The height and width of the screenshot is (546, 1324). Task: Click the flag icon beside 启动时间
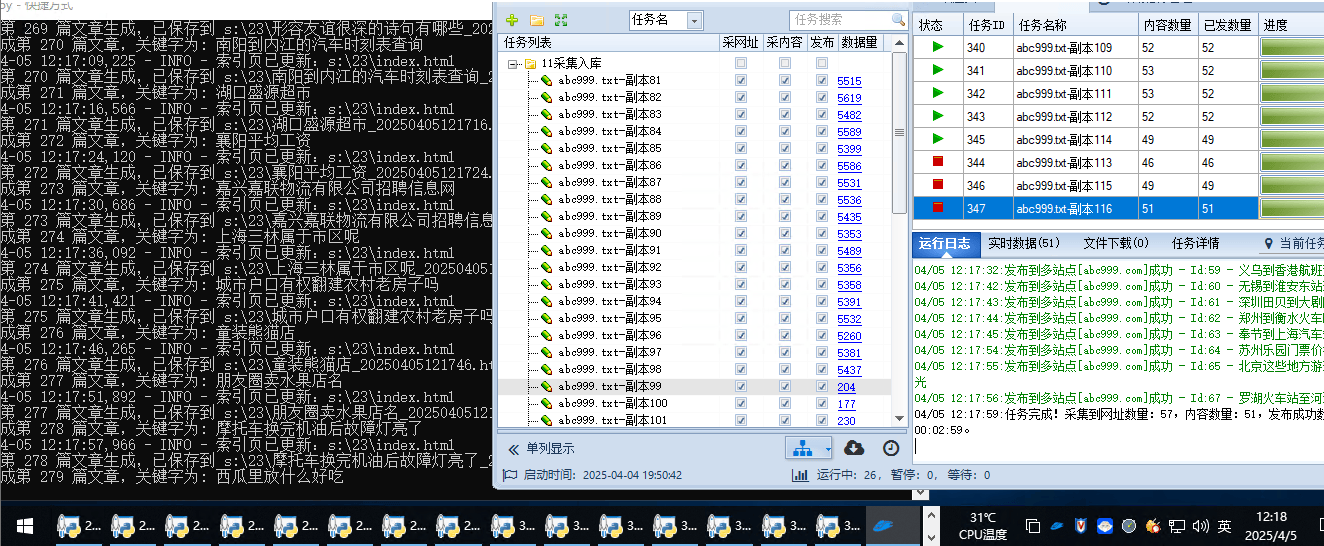(510, 475)
